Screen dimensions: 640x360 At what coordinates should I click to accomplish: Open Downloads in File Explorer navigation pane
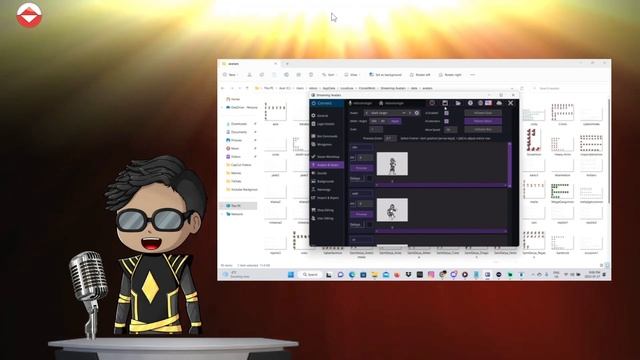[237, 124]
